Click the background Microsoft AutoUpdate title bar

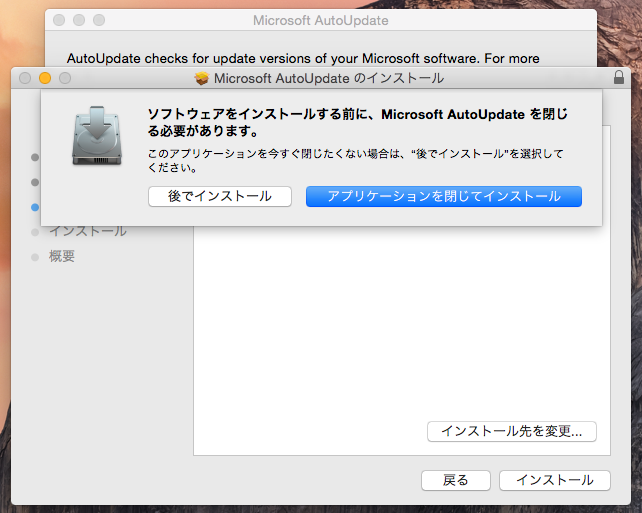tap(321, 20)
